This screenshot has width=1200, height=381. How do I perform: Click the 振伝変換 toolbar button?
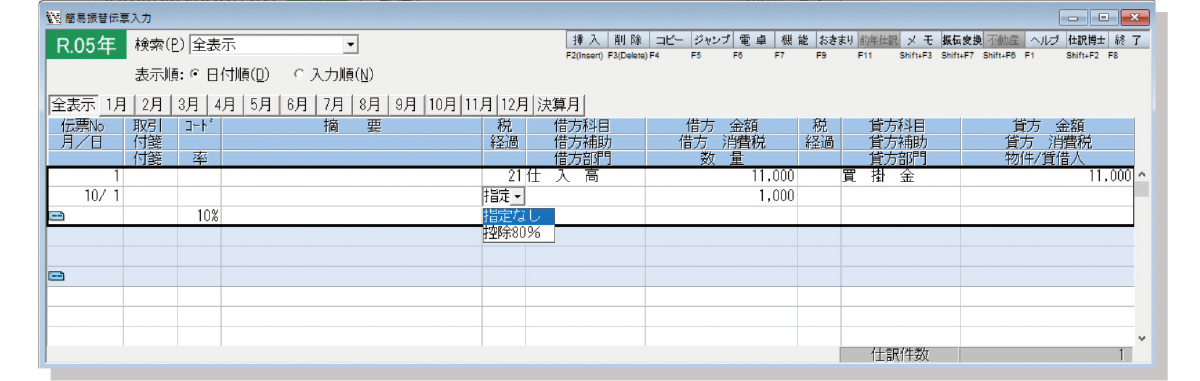(960, 40)
